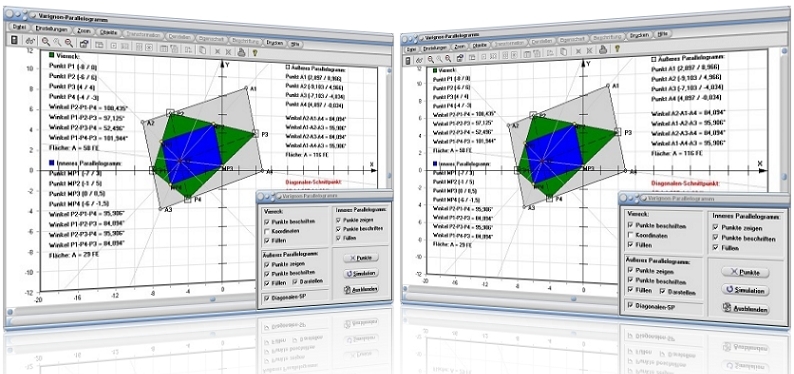Click Ausblenden in the left dialog

coord(361,289)
